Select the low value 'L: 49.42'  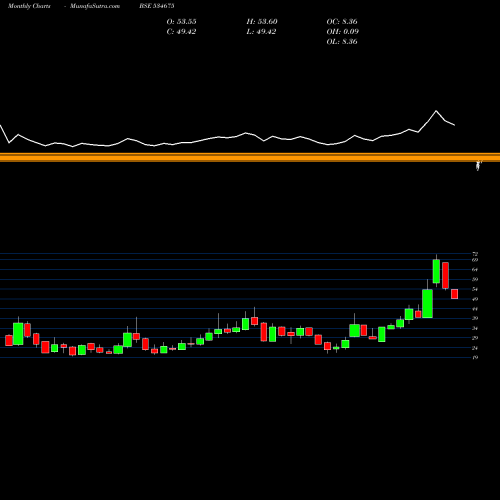(261, 32)
